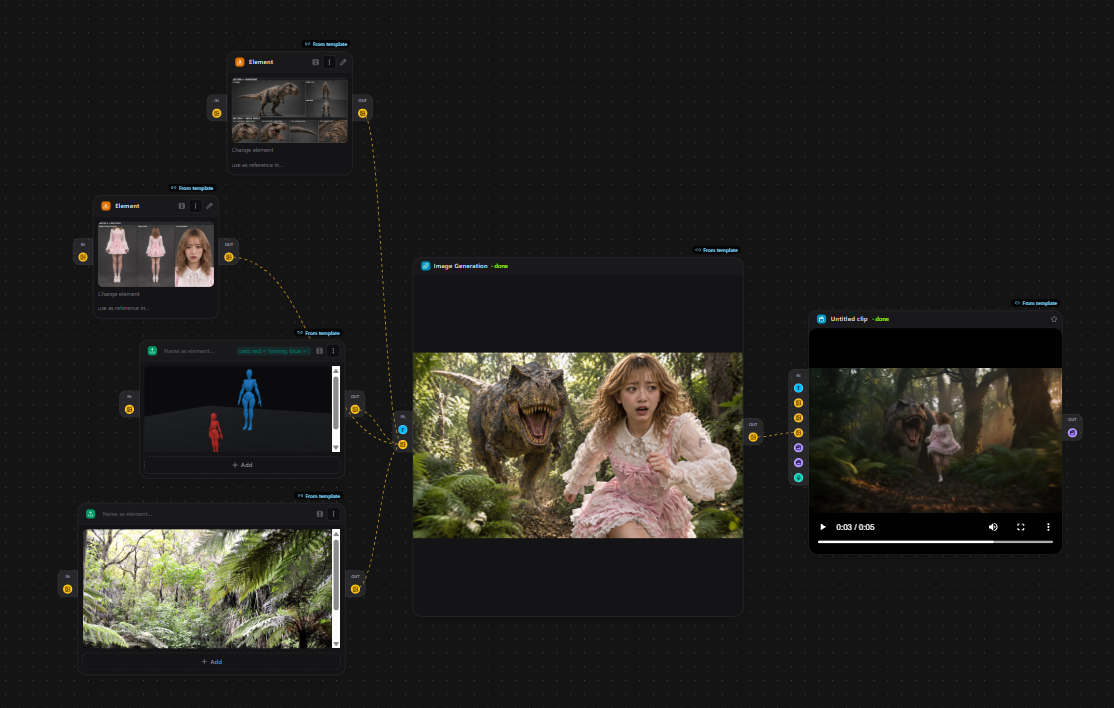Click the purple OUT port of Untitled clip
This screenshot has height=708, width=1114.
(x=1072, y=432)
